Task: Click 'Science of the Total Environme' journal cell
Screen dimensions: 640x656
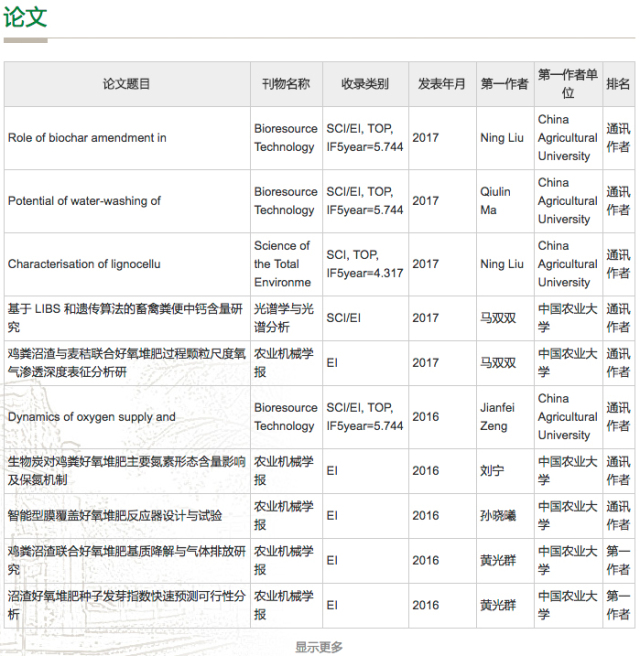Action: pyautogui.click(x=282, y=264)
